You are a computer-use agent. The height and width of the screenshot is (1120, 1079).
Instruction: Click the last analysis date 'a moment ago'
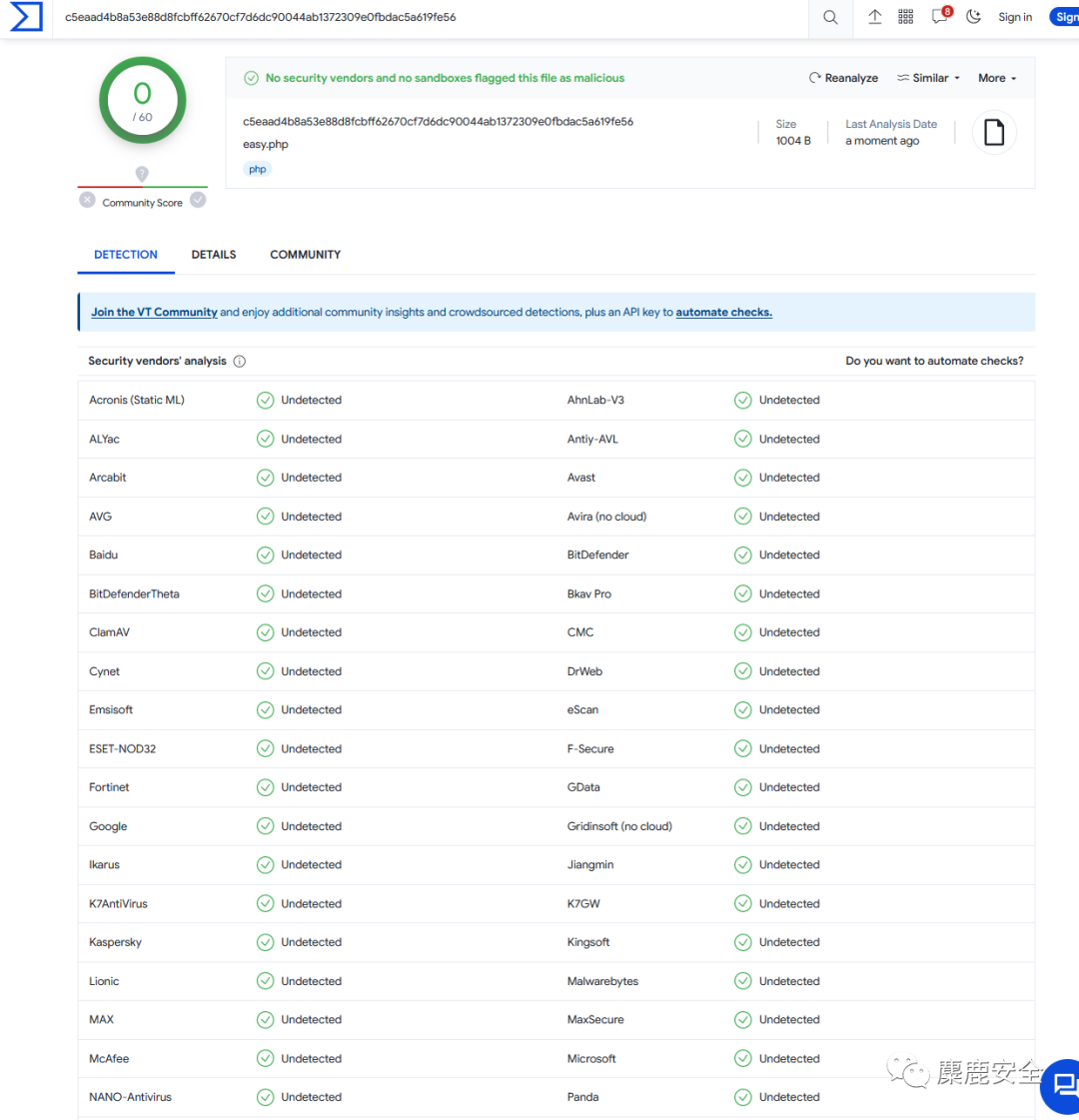[882, 141]
